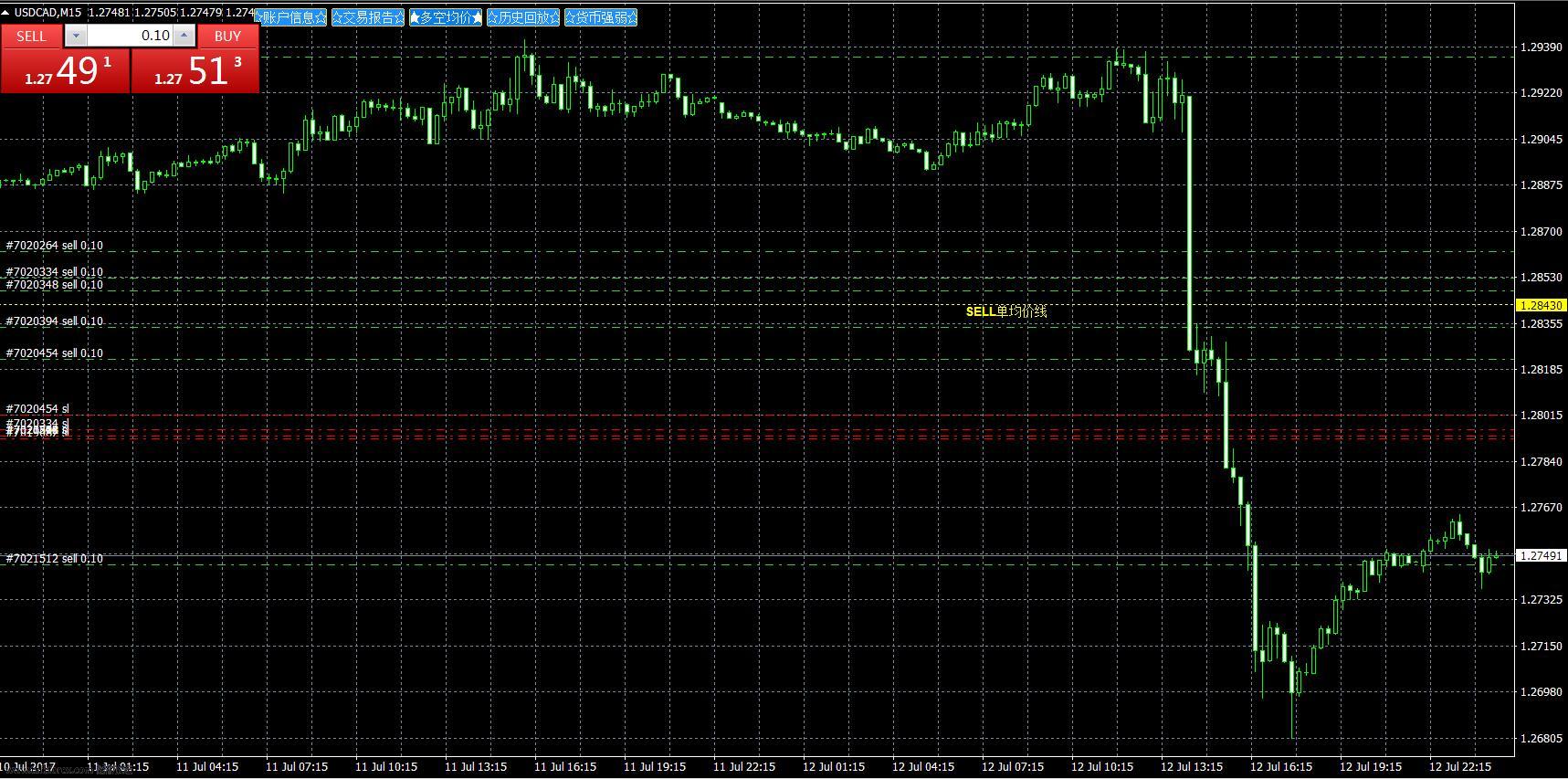Open the 交易报告 trading report panel
Screen dimensions: 1568x779
[x=368, y=17]
